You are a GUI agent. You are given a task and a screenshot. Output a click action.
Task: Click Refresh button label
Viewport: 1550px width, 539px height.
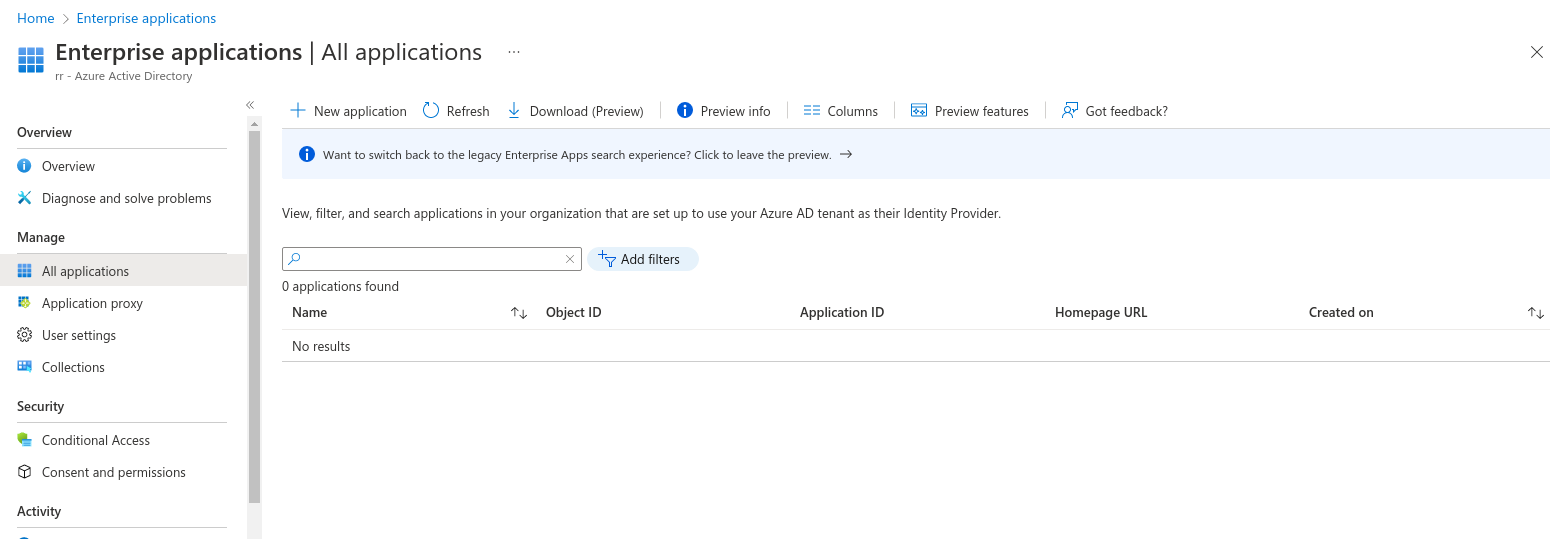[x=468, y=111]
